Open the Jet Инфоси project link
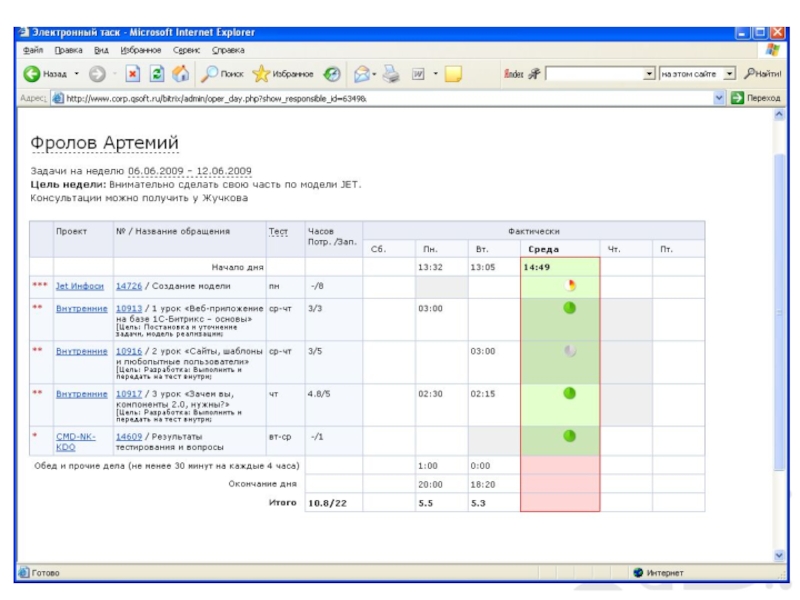The width and height of the screenshot is (800, 600). (x=79, y=286)
